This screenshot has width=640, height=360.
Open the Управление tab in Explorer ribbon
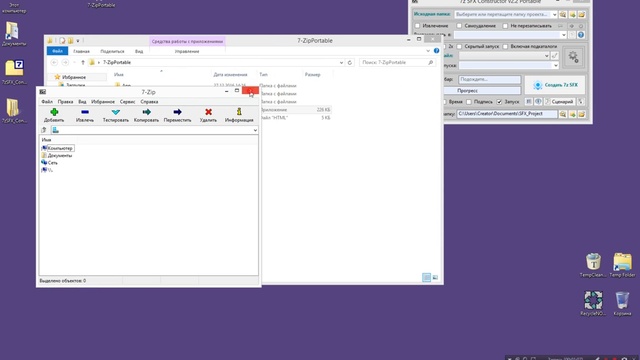coord(187,51)
